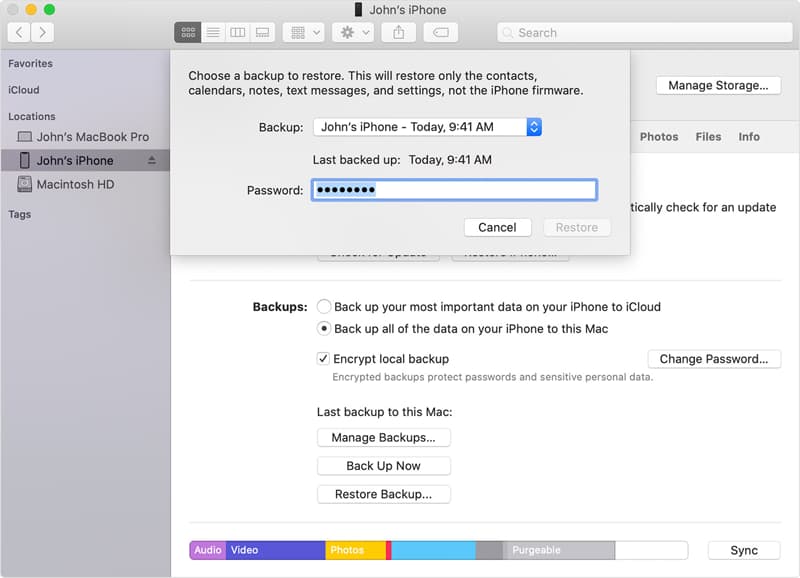This screenshot has height=578, width=800.
Task: Switch to list view in the toolbar
Action: click(x=213, y=32)
